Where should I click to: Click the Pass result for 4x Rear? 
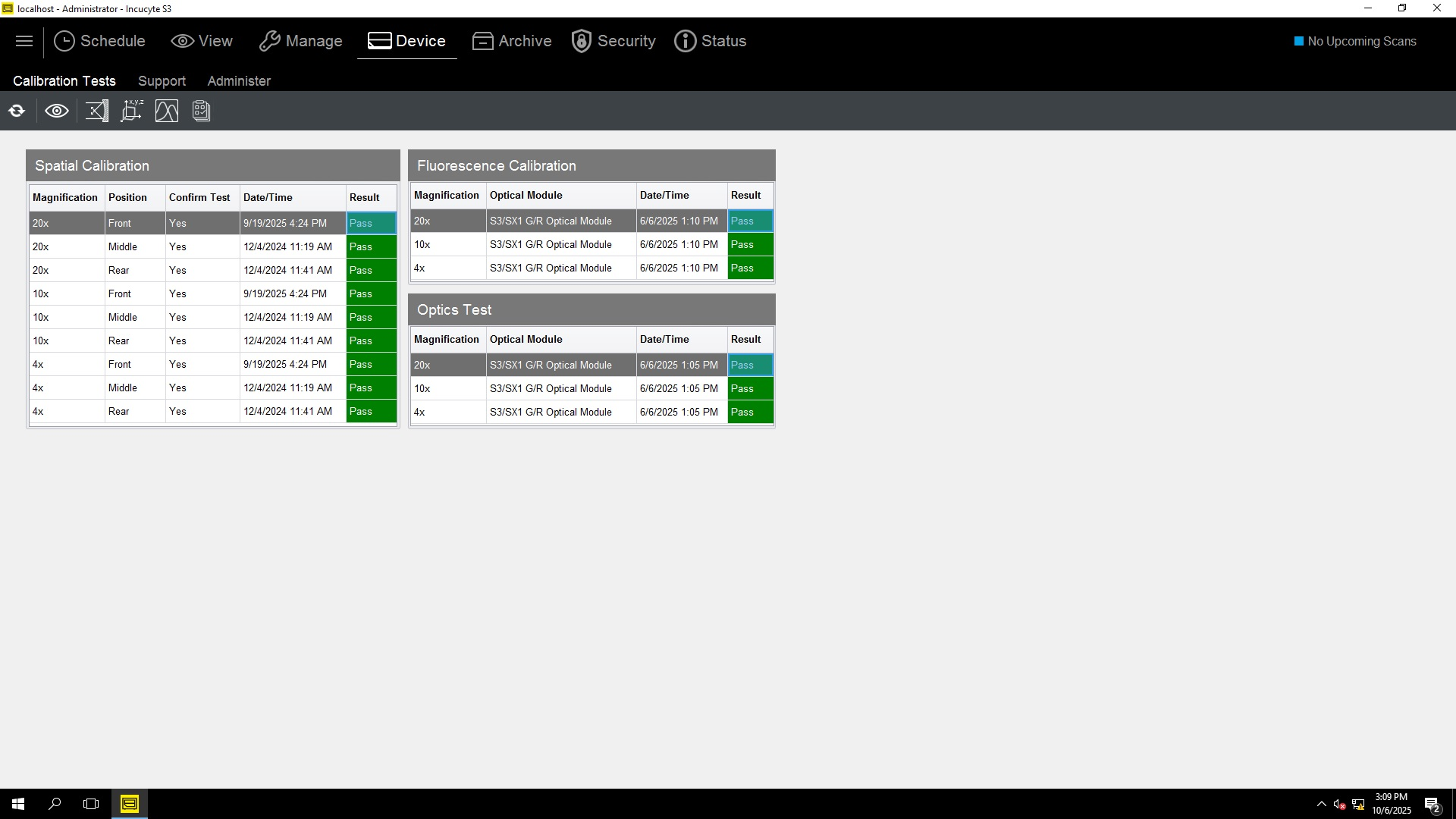(371, 411)
